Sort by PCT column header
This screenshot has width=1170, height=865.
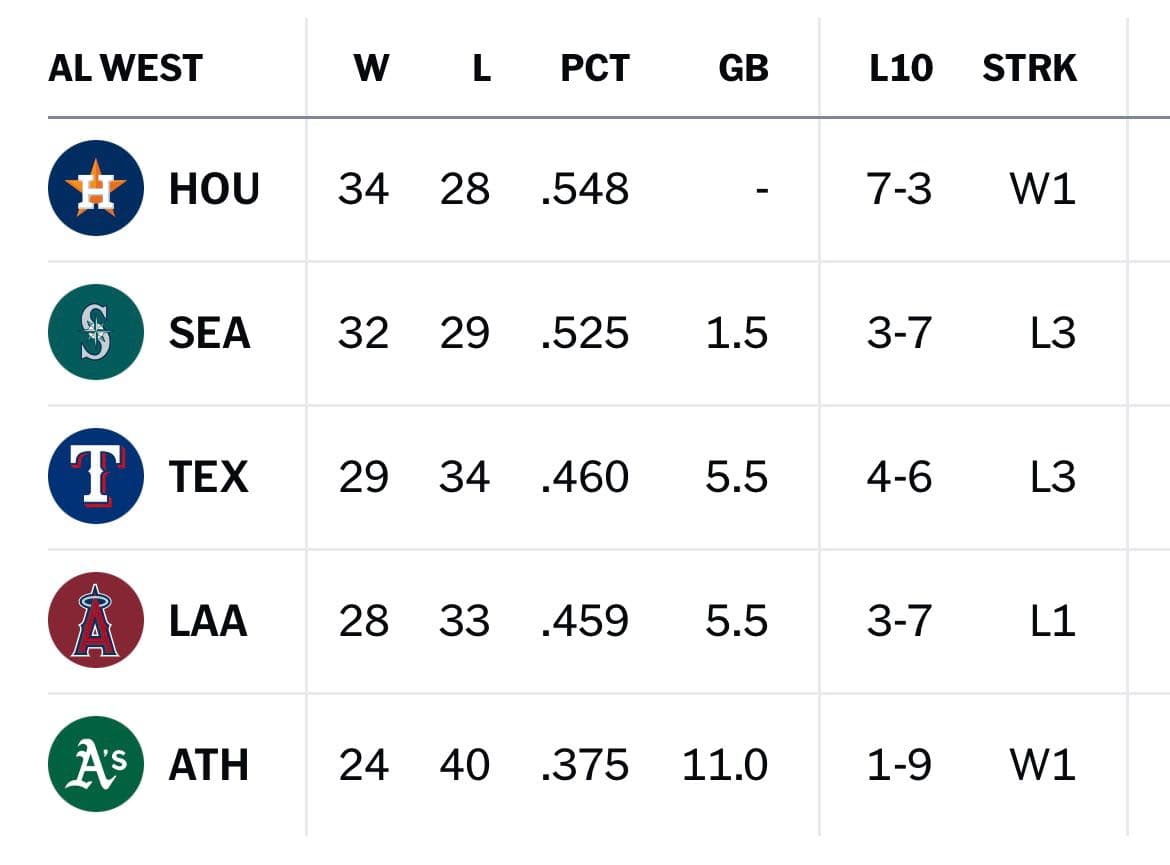tap(594, 68)
